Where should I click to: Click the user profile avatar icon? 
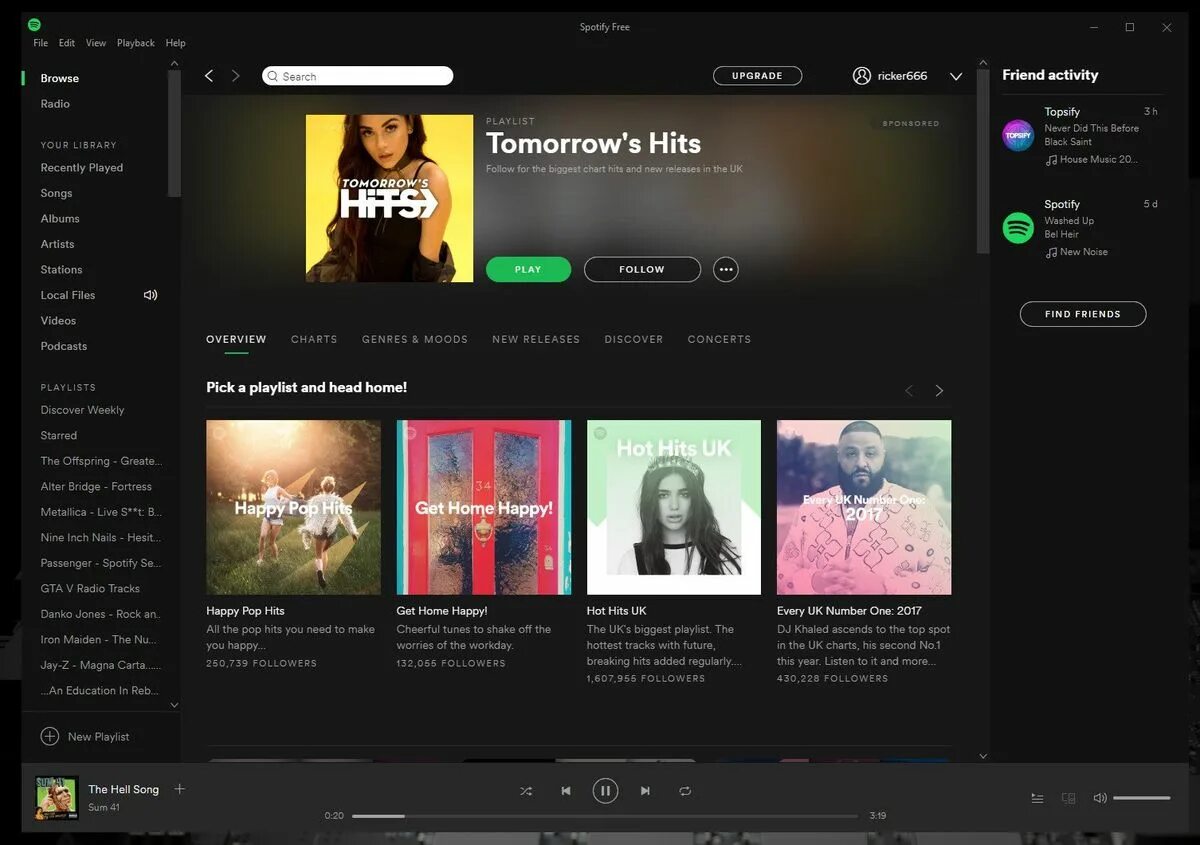861,76
